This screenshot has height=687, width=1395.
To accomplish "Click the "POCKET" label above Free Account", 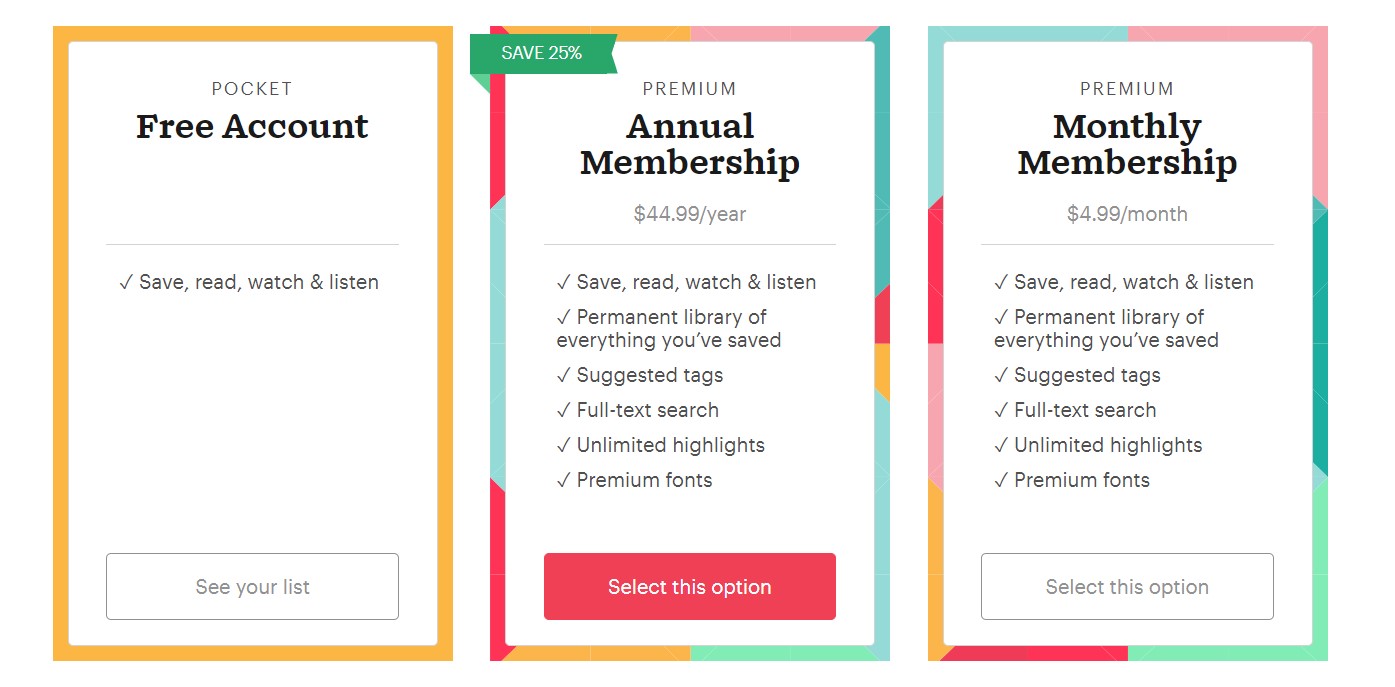I will tap(252, 89).
